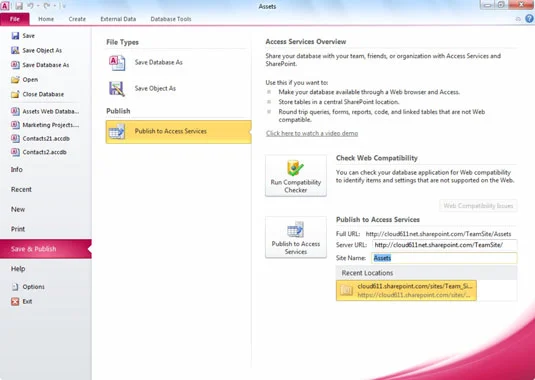
Task: Click the ribbon minimize caret icon
Action: pyautogui.click(x=518, y=19)
